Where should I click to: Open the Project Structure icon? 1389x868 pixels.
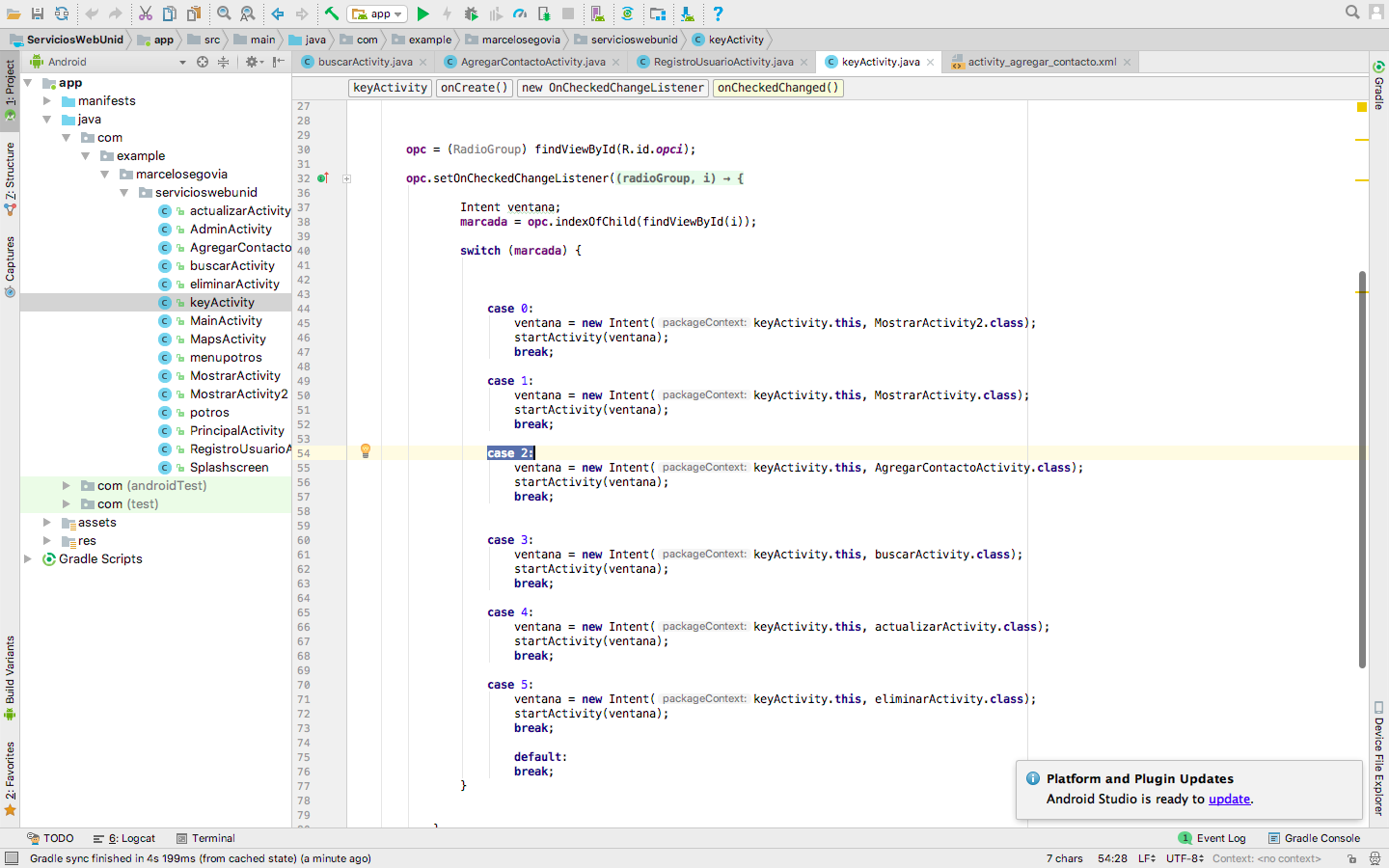[658, 14]
